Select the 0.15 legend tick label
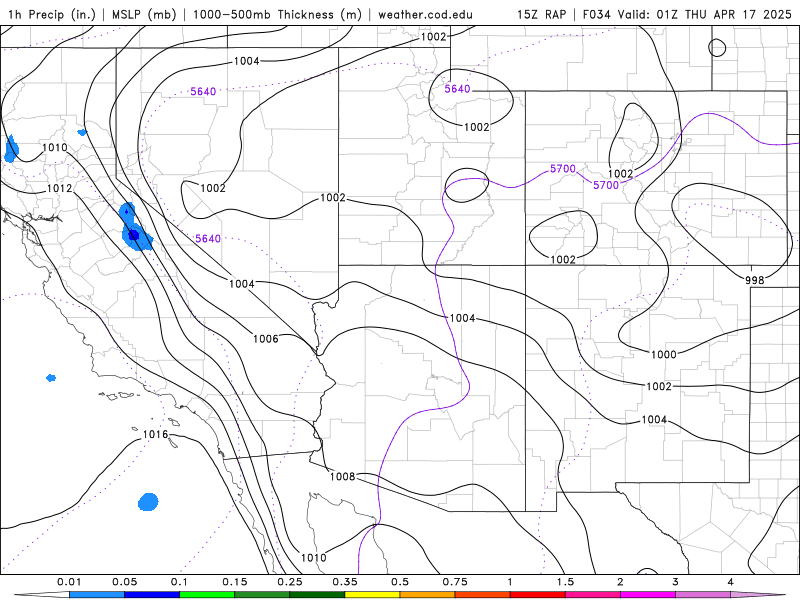This screenshot has width=800, height=600. point(235,582)
